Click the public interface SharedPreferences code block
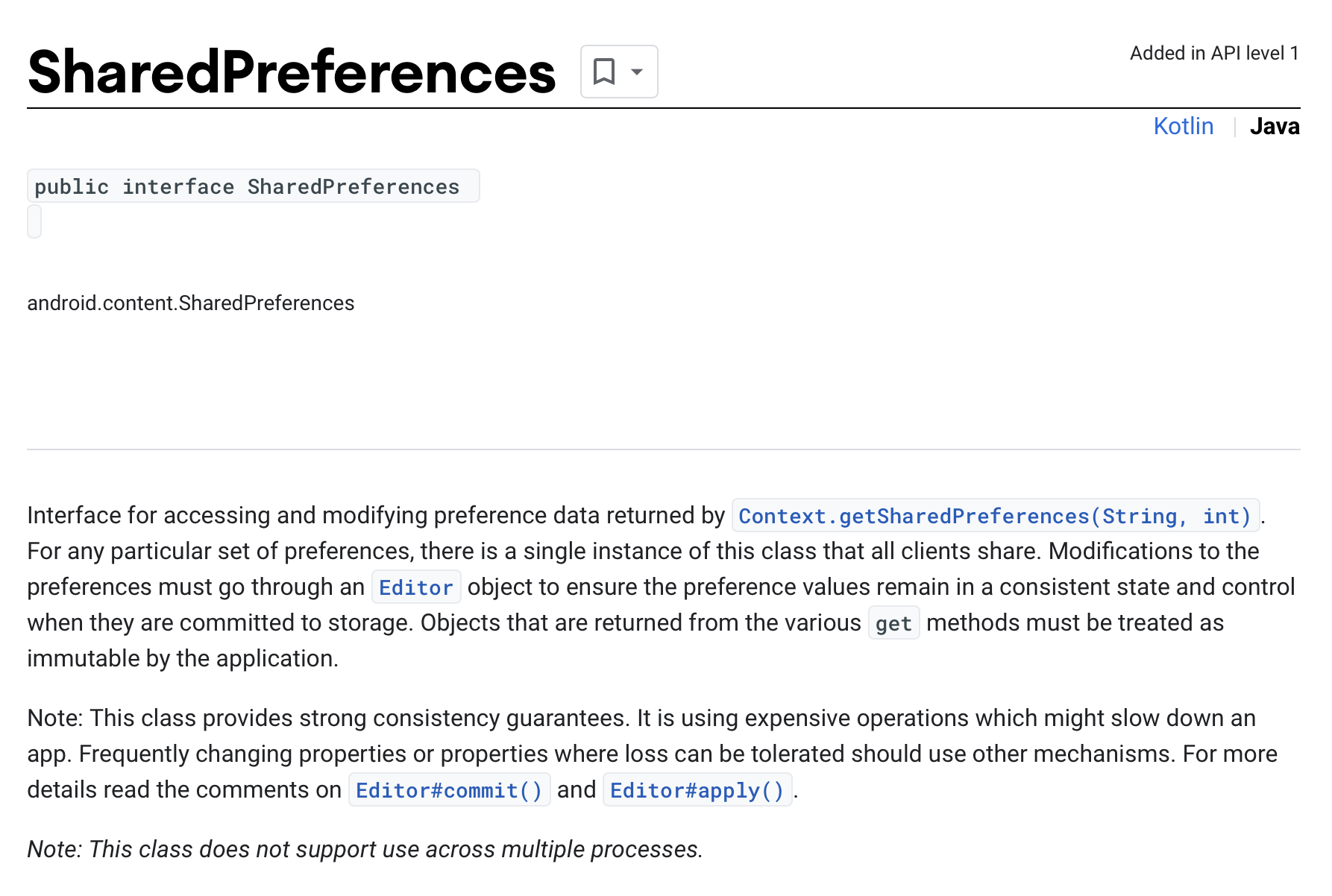This screenshot has width=1332, height=896. 254,186
